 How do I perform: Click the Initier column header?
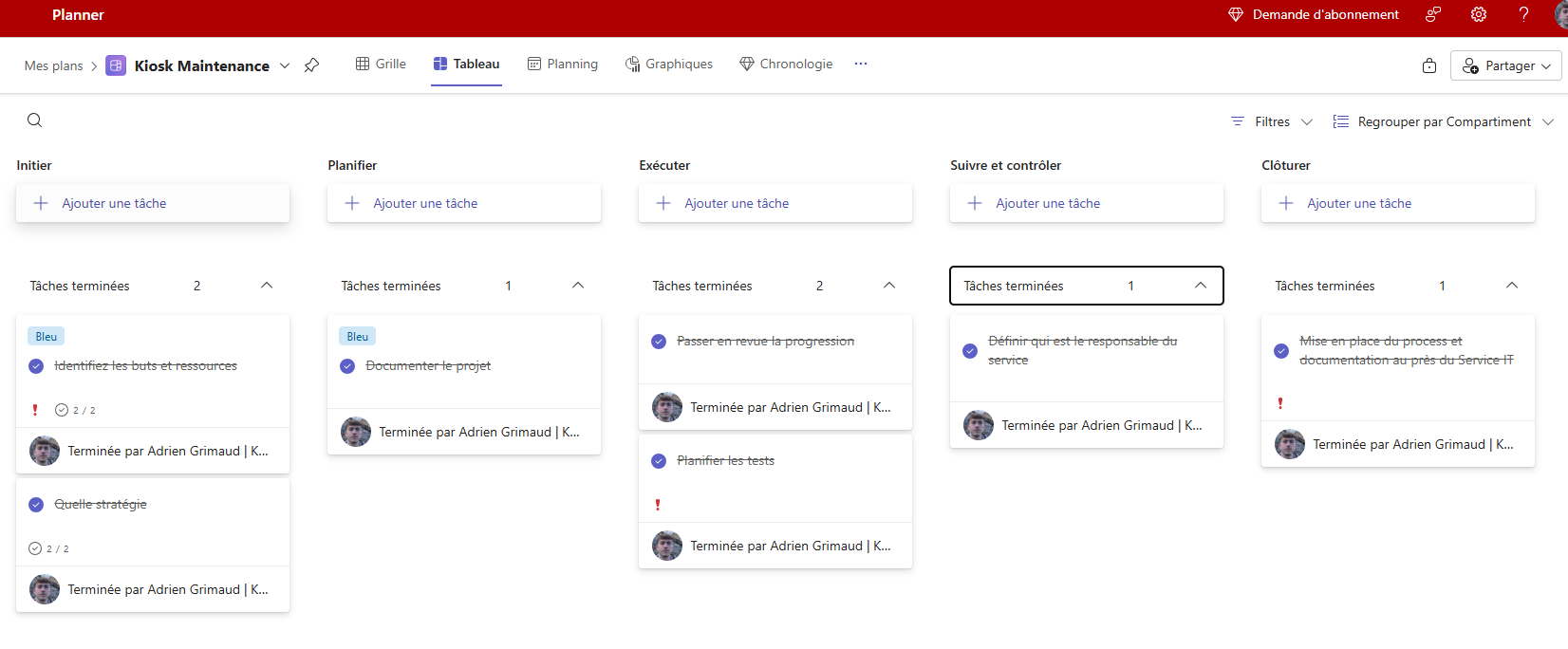(x=34, y=165)
